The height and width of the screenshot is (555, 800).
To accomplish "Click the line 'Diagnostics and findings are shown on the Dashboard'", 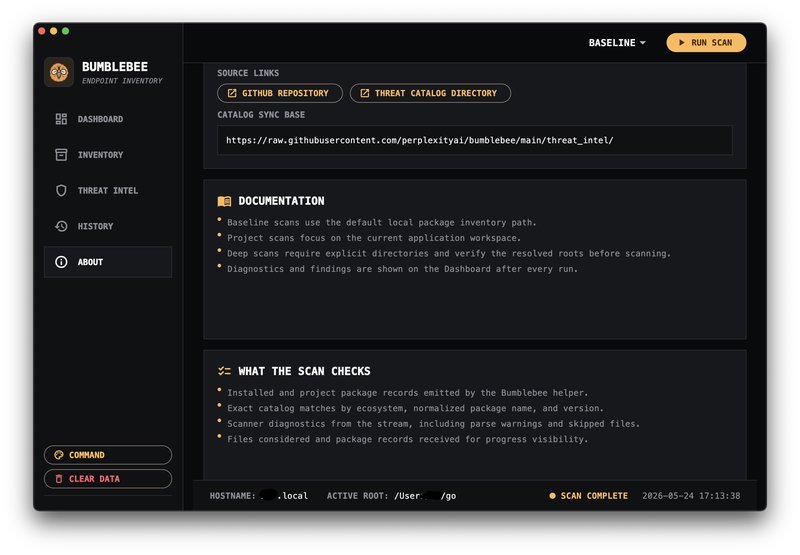I will pos(403,269).
